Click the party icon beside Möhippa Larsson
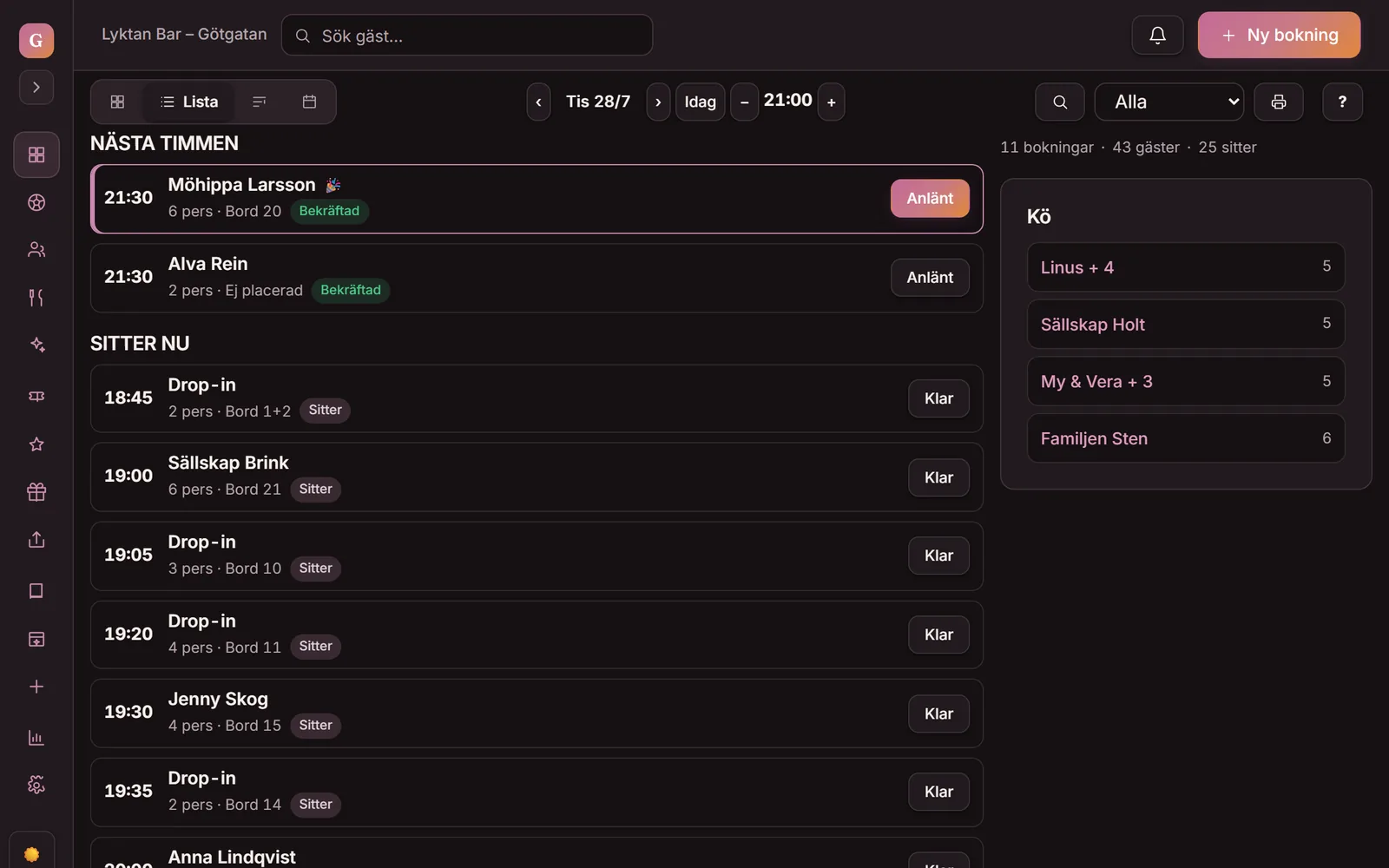 333,185
